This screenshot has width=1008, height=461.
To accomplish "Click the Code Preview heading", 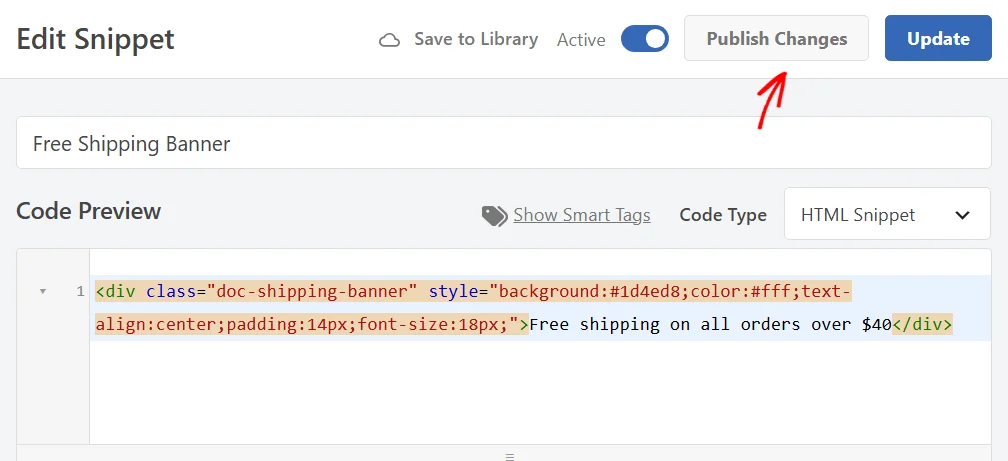I will tap(88, 211).
